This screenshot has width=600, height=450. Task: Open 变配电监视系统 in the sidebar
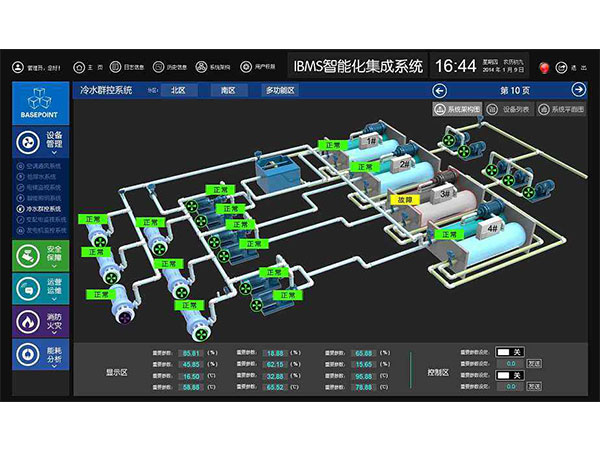pos(42,220)
